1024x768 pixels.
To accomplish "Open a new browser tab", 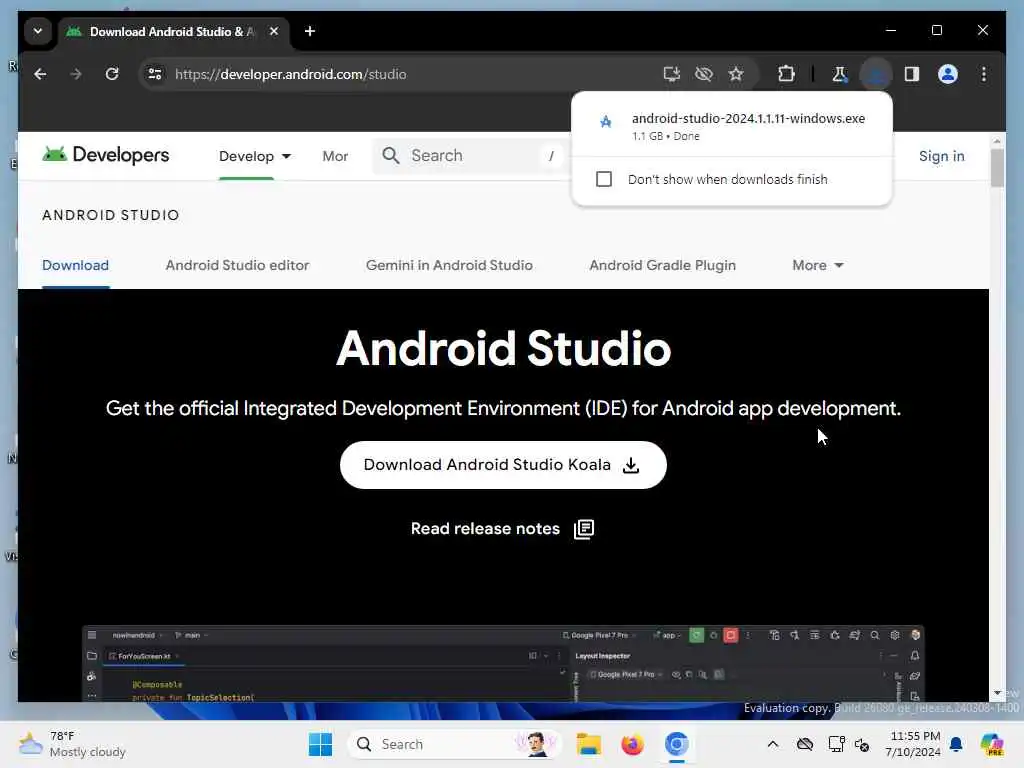I will (x=310, y=31).
